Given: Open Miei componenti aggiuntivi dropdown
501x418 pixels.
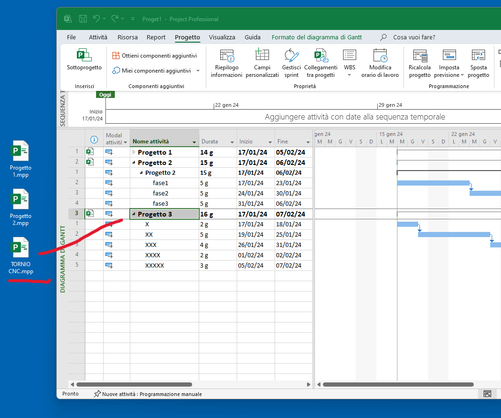Looking at the screenshot, I should tap(198, 71).
